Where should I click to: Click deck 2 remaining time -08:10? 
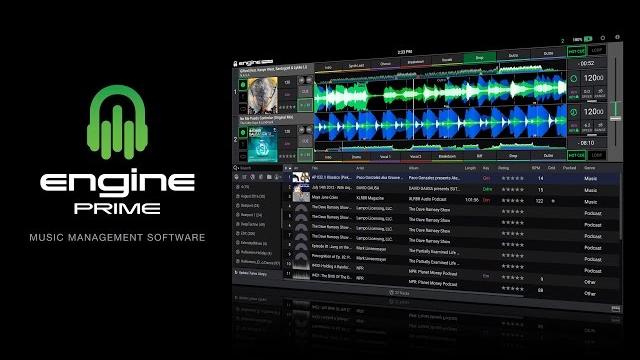587,143
